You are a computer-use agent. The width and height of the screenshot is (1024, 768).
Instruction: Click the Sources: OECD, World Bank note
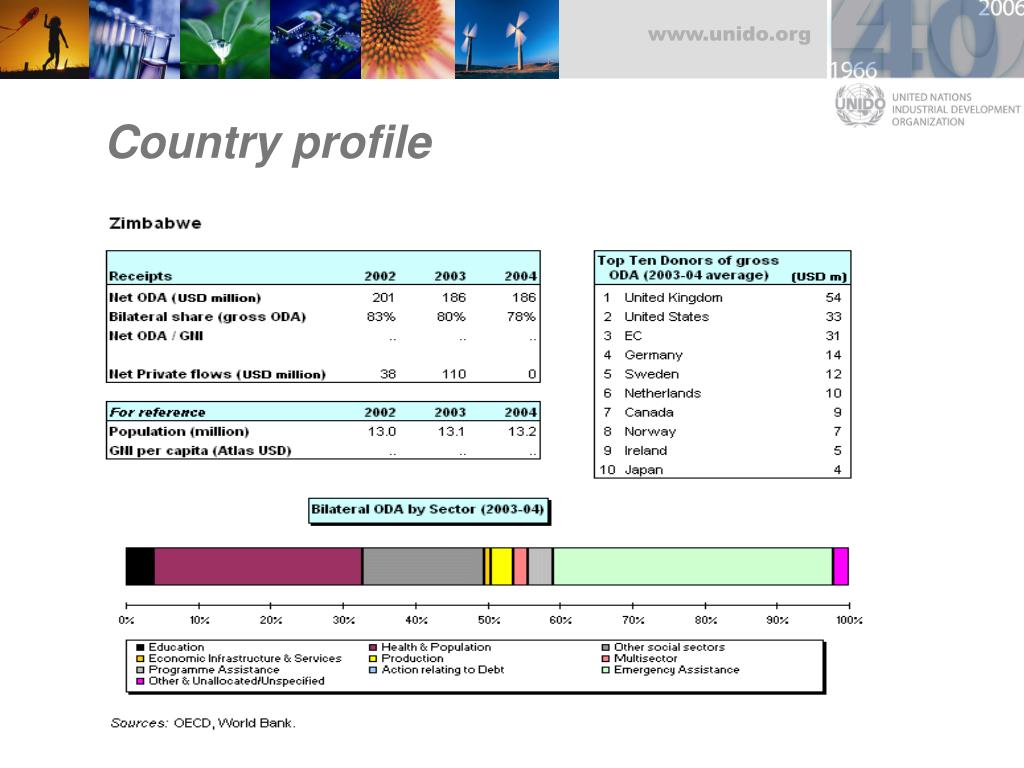click(203, 723)
